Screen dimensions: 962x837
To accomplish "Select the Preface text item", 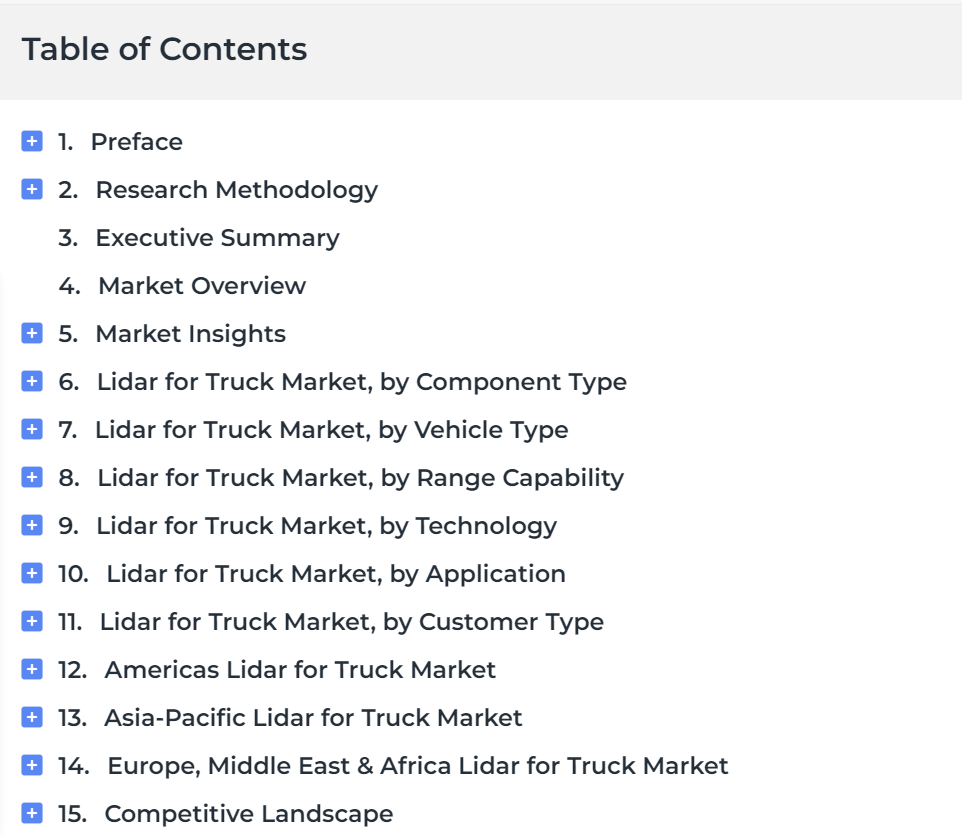I will 137,142.
